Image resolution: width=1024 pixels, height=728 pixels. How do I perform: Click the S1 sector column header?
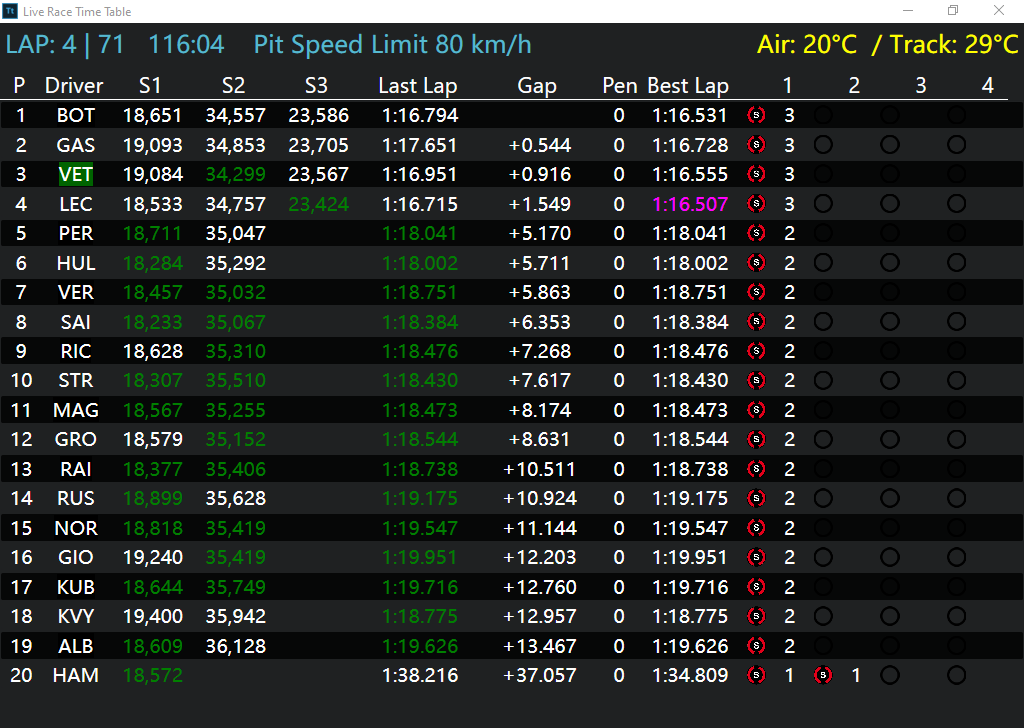(150, 86)
